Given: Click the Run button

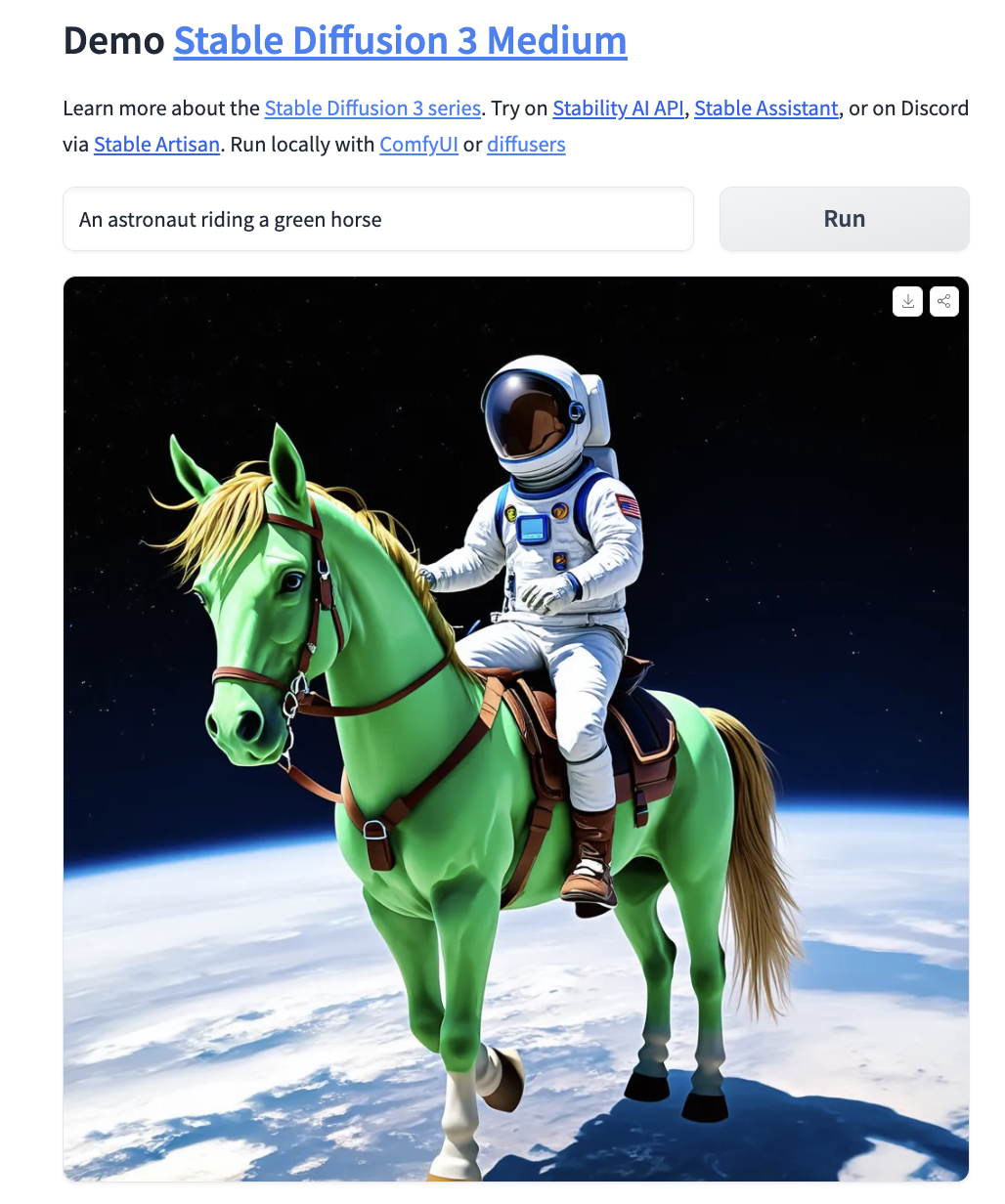Looking at the screenshot, I should pyautogui.click(x=845, y=219).
